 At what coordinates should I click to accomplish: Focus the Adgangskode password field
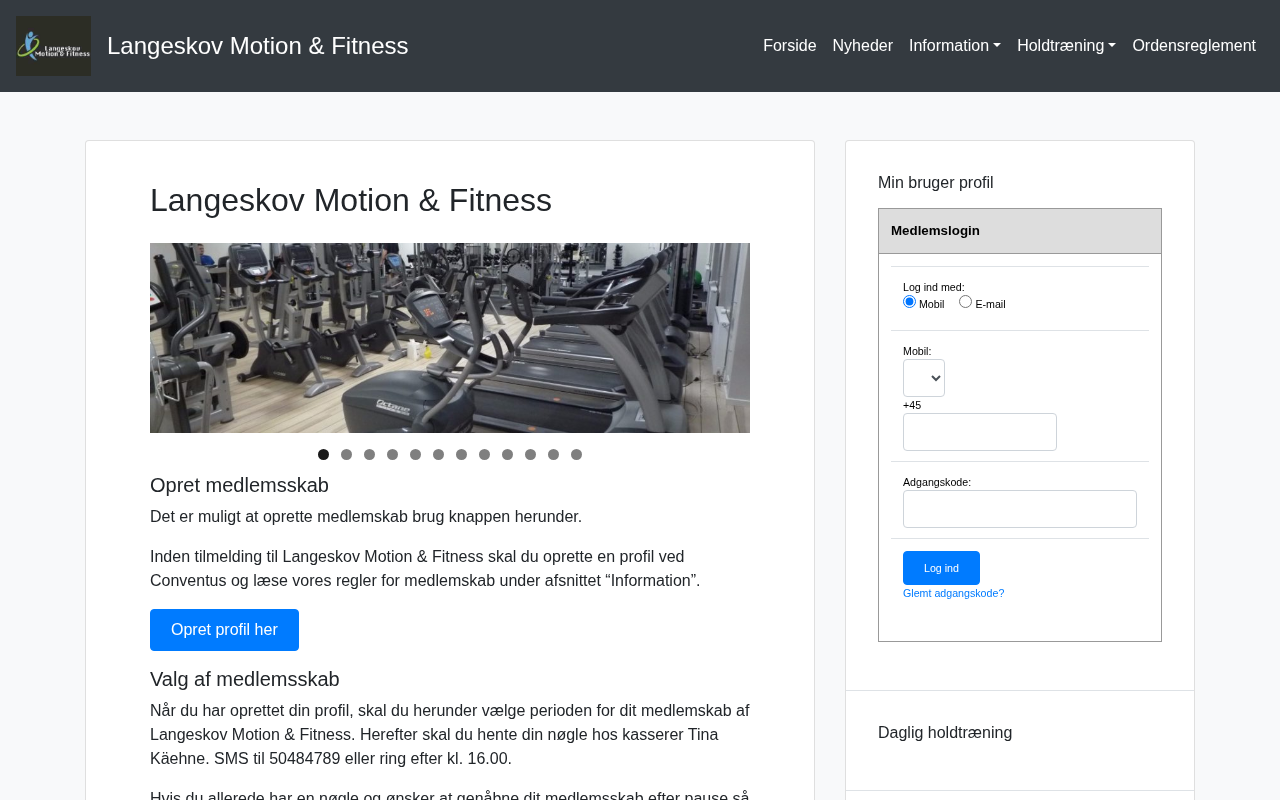point(1019,509)
